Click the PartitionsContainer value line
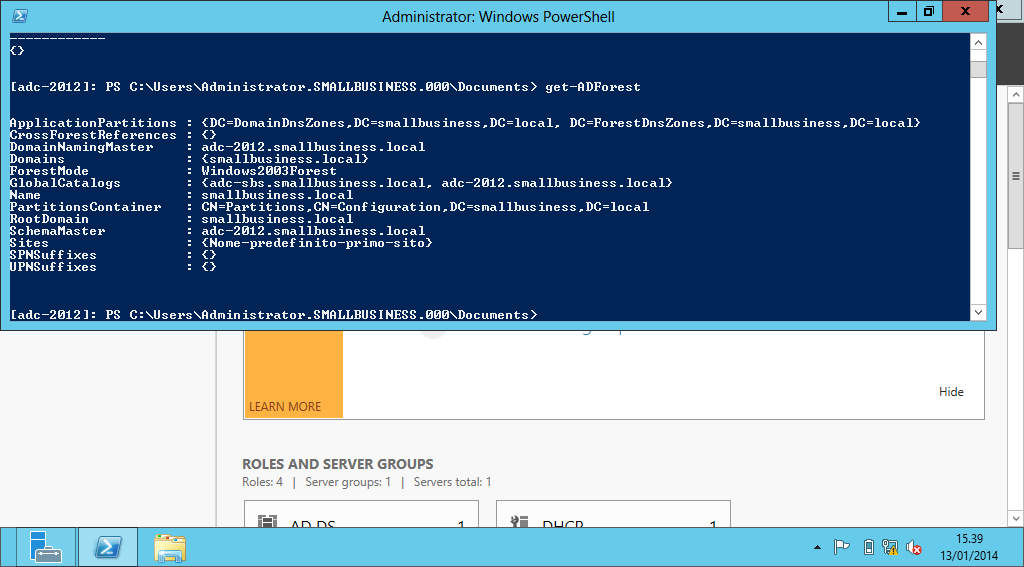This screenshot has height=567, width=1024. point(425,207)
